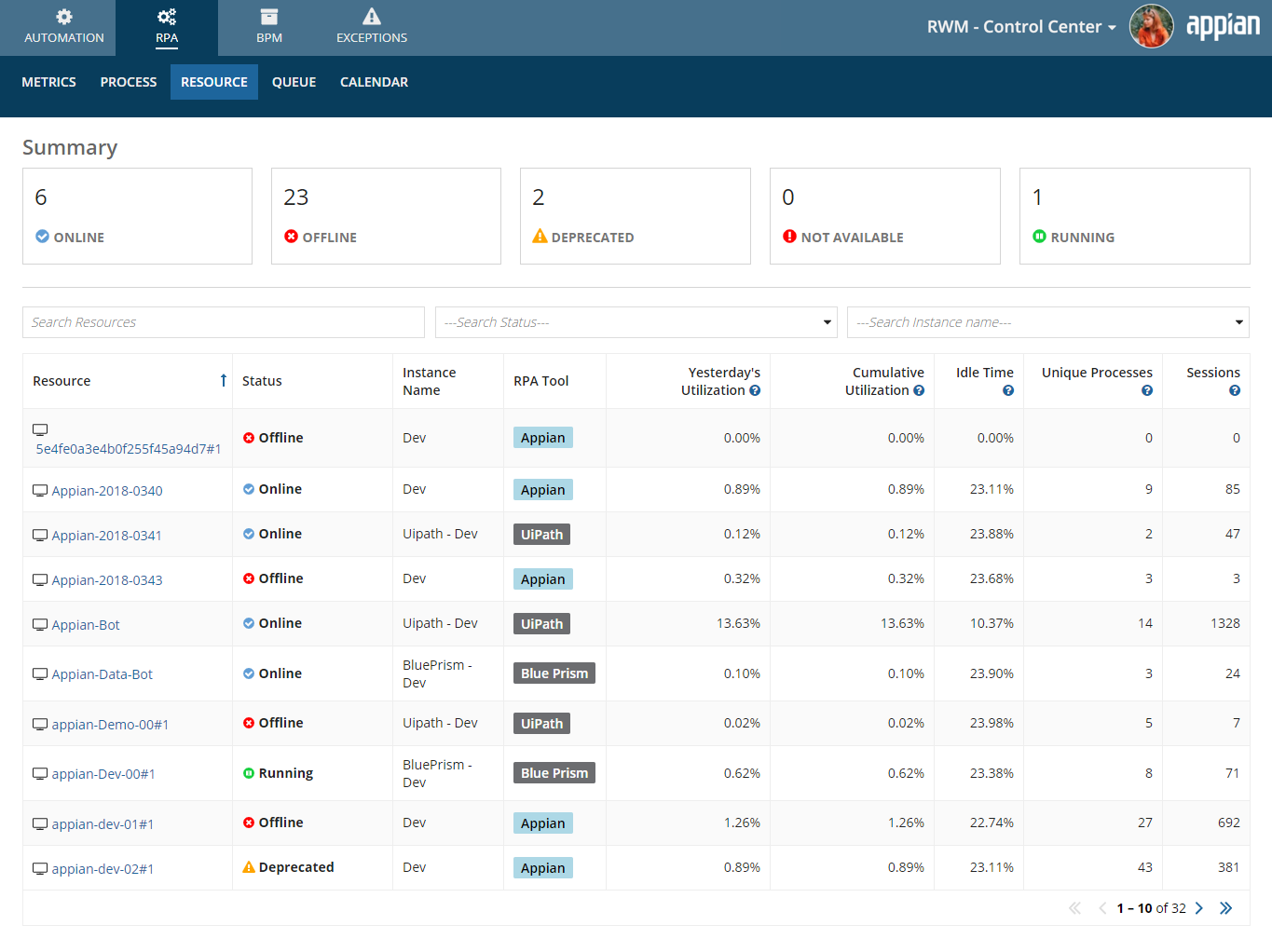The height and width of the screenshot is (952, 1272).
Task: Open the 5e4fe0a3e4b0f255f45a94d7#1 resource link
Action: click(129, 449)
